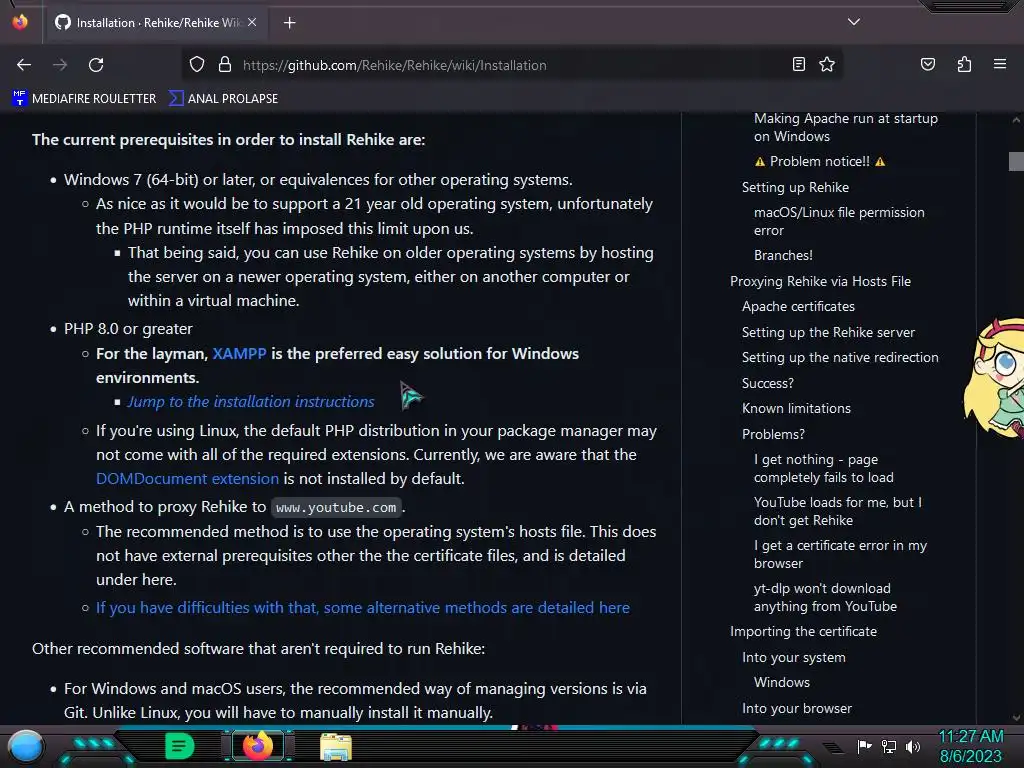Go to macOS/Linux file permission error
The image size is (1024, 768).
(839, 221)
